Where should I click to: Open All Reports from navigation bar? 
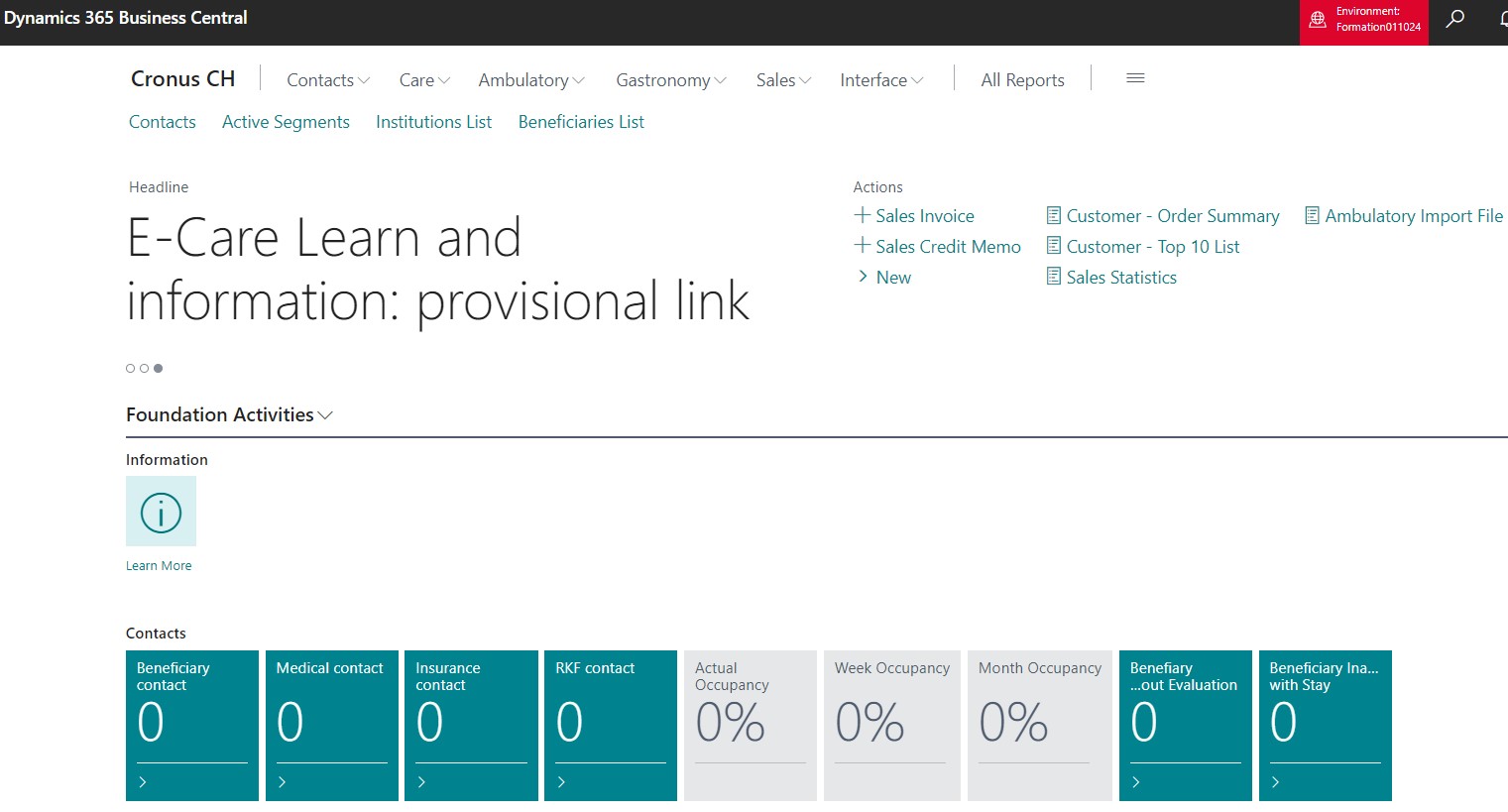coord(1022,80)
